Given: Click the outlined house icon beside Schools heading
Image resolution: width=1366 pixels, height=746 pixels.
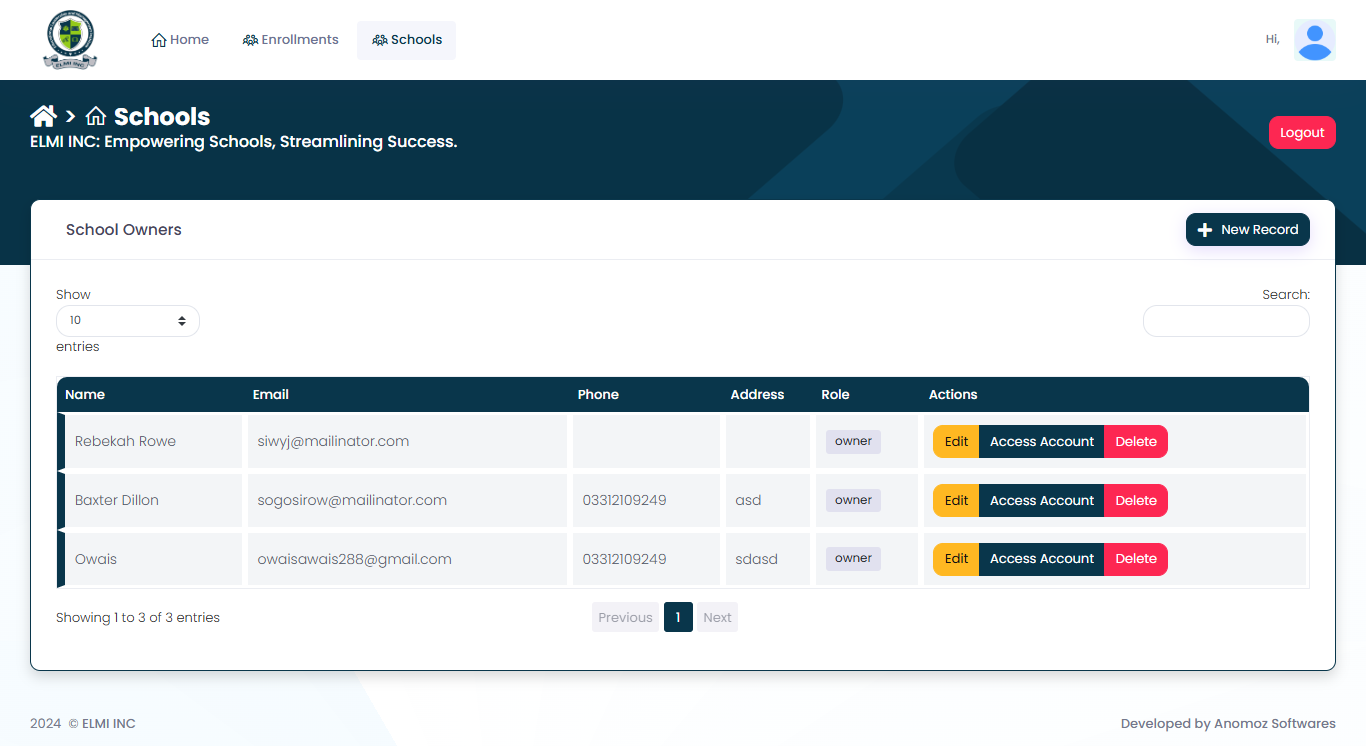Looking at the screenshot, I should point(96,116).
